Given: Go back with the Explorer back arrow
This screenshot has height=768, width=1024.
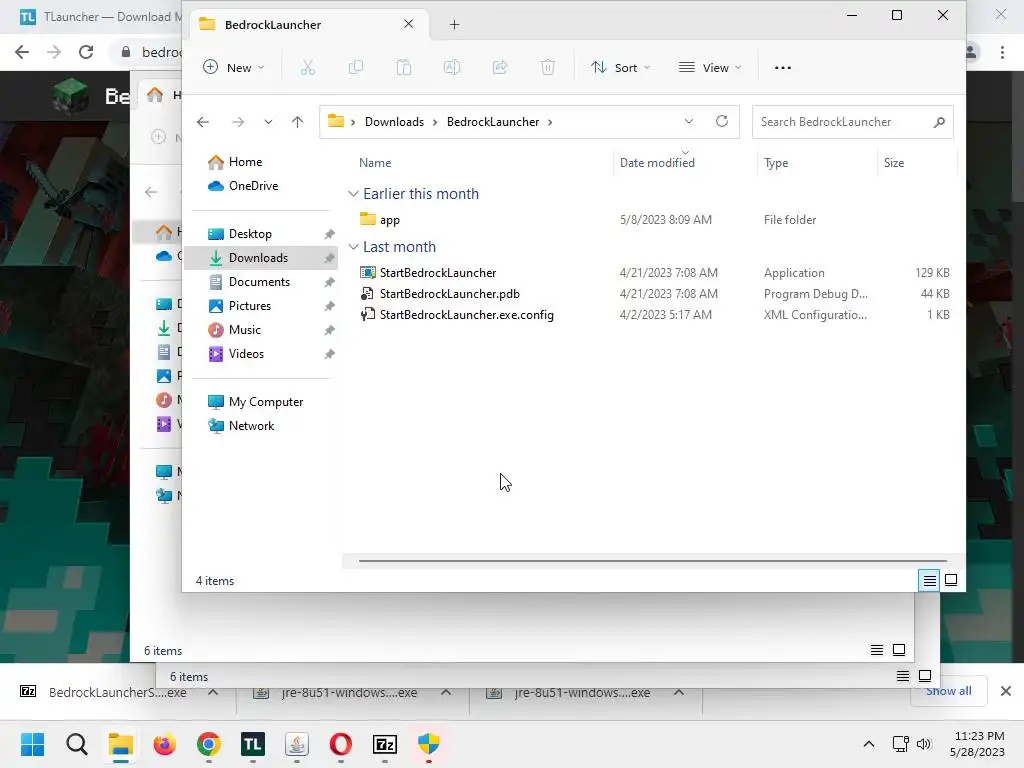Looking at the screenshot, I should pos(203,122).
